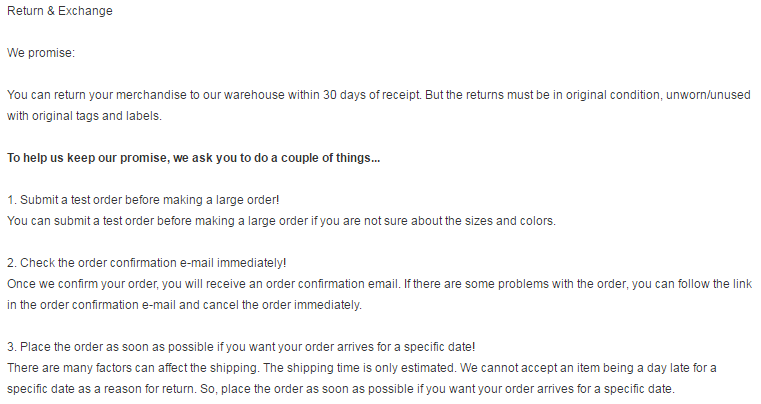761x404 pixels.
Task: Click the line "with original tags and labels."
Action: 84,115
